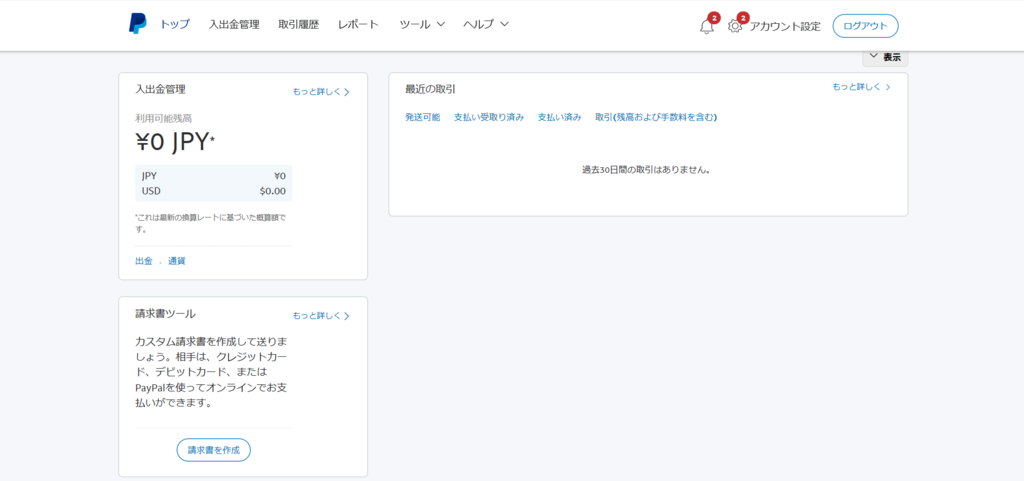Click the ログアウト button
The width and height of the screenshot is (1024, 481).
[865, 26]
